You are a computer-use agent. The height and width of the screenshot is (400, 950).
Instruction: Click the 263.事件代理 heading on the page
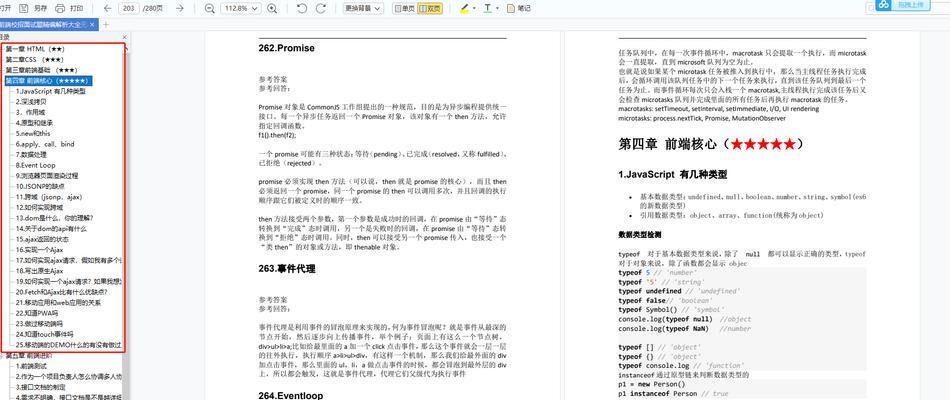point(287,268)
